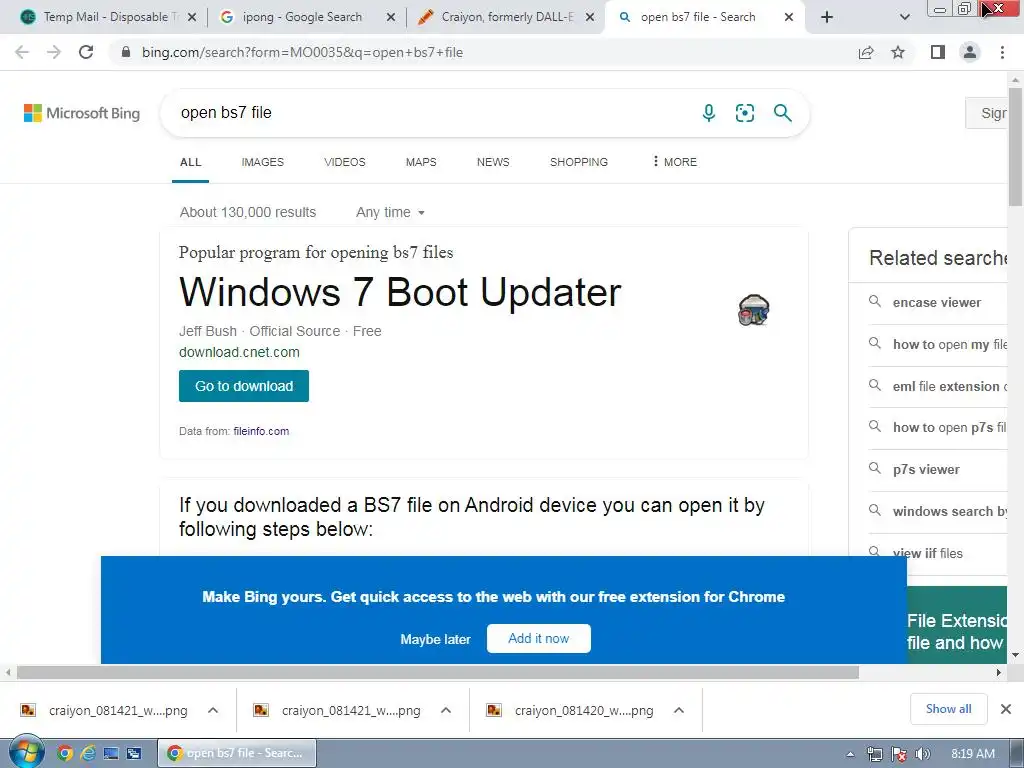This screenshot has width=1024, height=768.
Task: Select the SHOPPING search tab
Action: click(579, 162)
